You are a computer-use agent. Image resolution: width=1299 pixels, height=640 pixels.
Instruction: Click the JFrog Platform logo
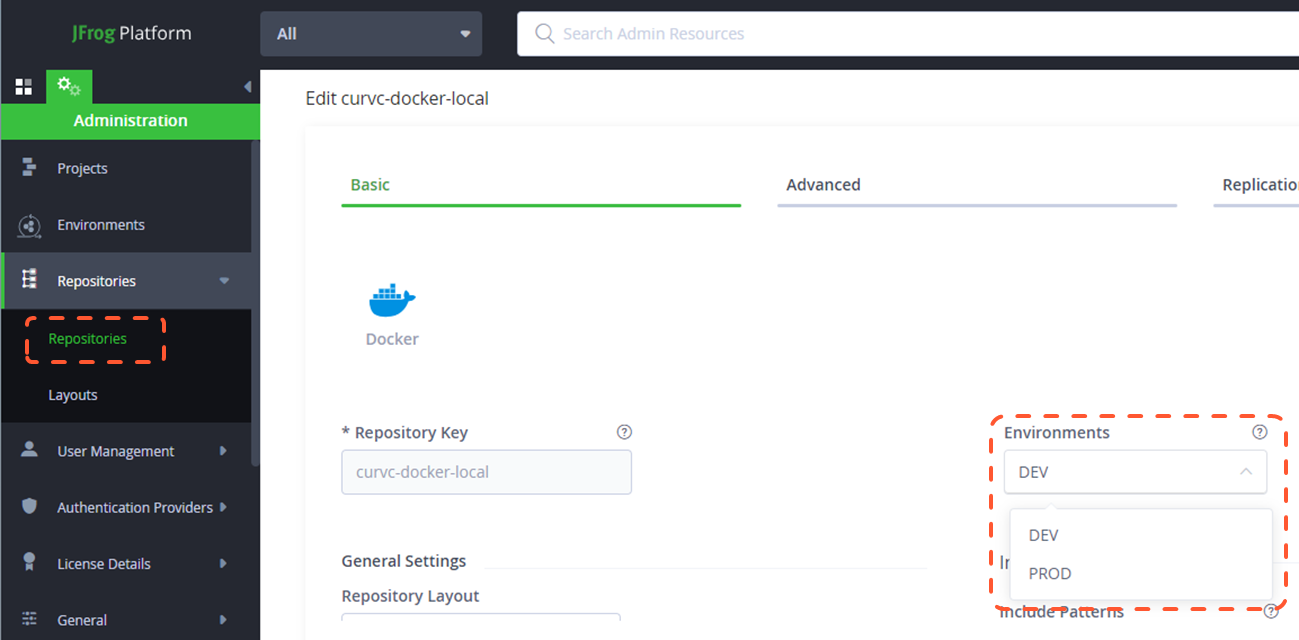(x=131, y=33)
